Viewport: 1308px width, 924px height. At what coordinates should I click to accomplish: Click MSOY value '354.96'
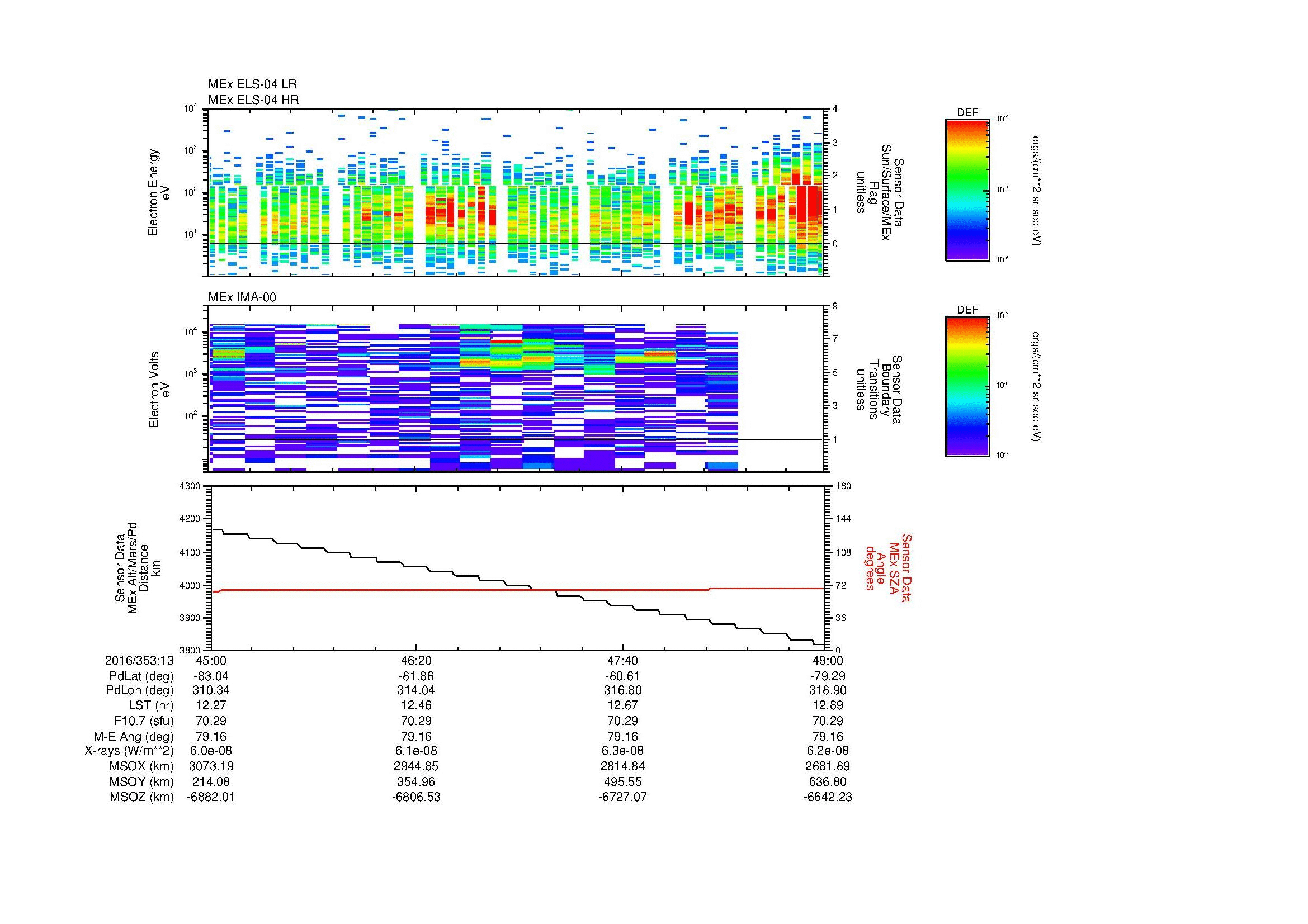(417, 781)
